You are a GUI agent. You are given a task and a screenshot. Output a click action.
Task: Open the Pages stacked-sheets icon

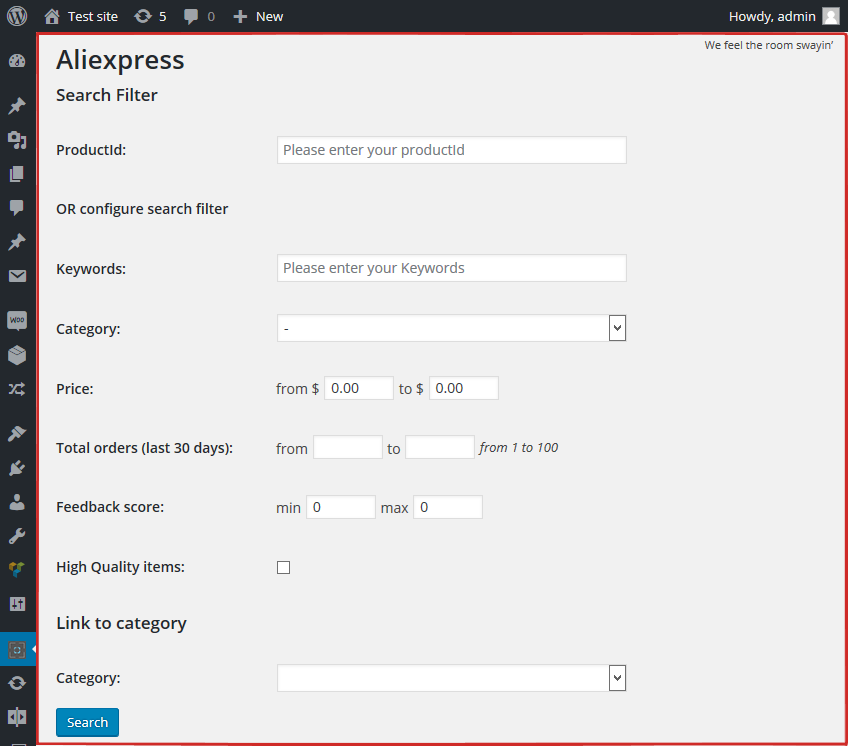17,174
